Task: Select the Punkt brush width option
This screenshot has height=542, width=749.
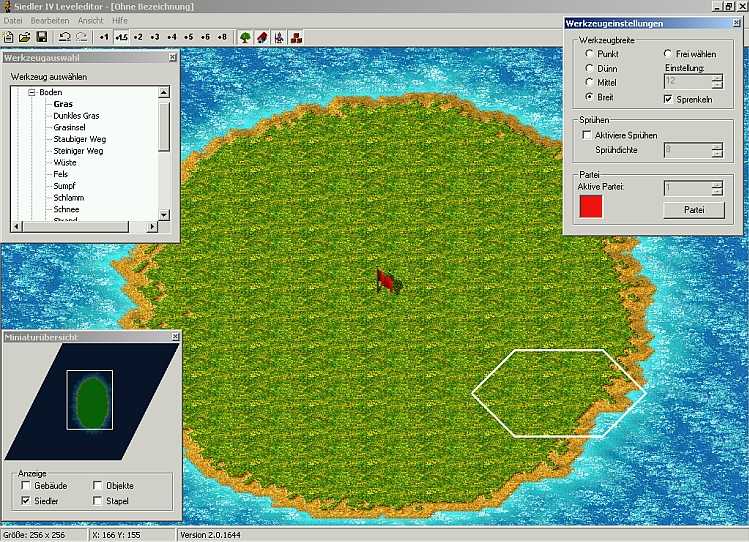Action: [589, 54]
